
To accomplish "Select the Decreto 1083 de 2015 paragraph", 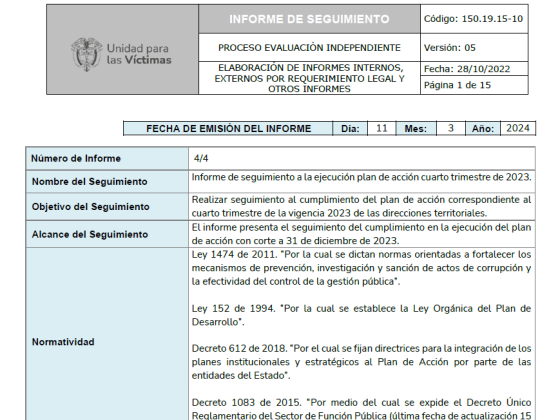I will pyautogui.click(x=361, y=409).
